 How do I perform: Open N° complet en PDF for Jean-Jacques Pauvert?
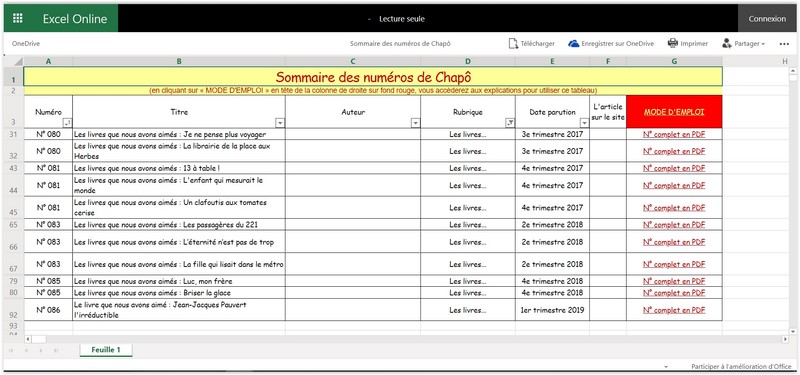(674, 310)
